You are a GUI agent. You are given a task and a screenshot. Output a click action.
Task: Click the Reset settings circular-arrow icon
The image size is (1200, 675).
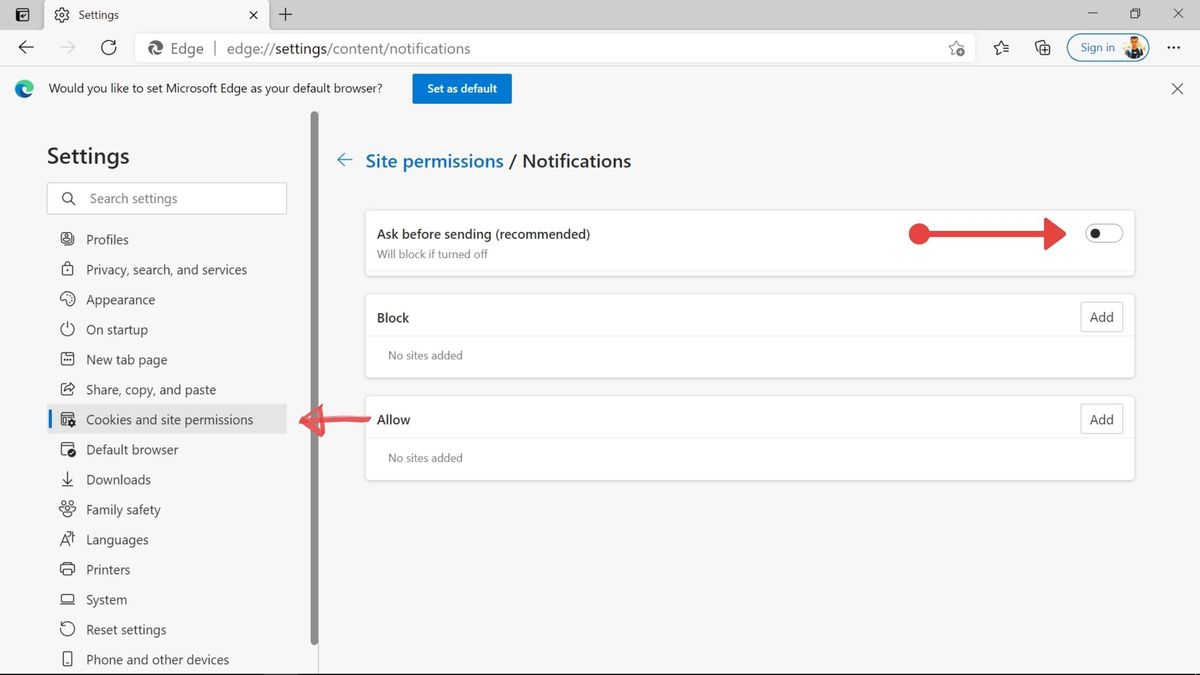68,629
